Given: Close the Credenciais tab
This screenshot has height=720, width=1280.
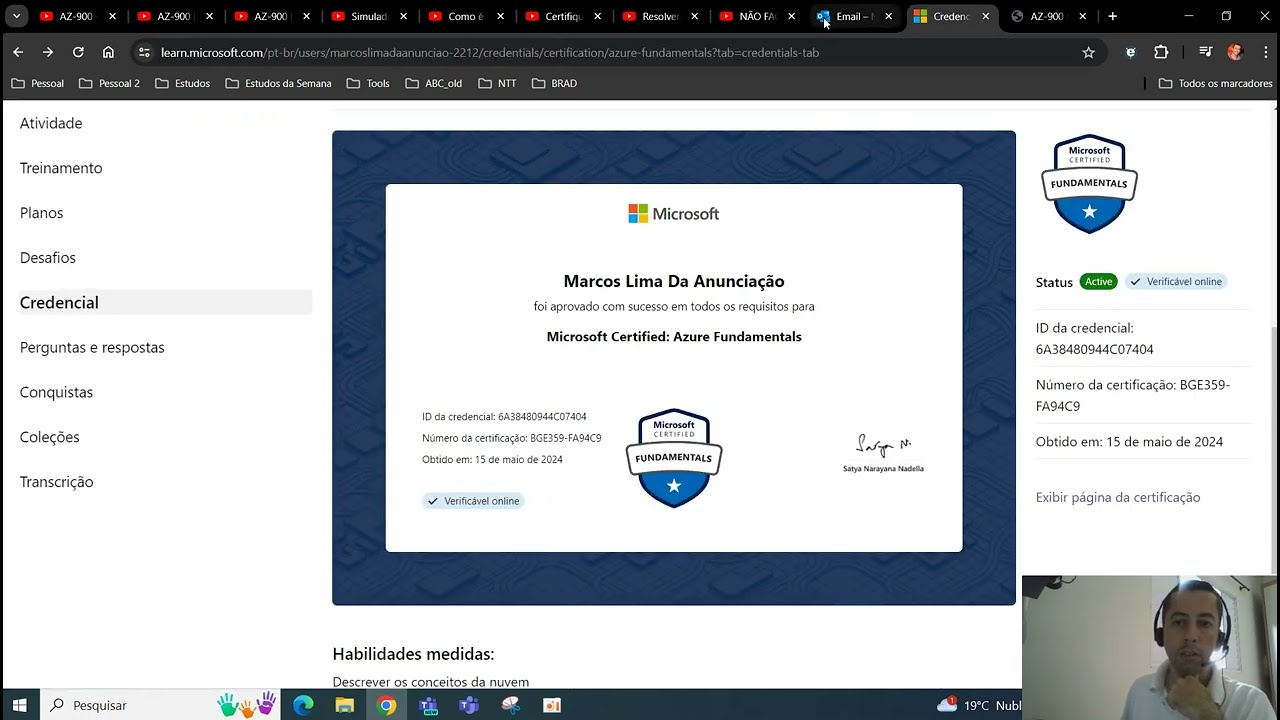Looking at the screenshot, I should [x=985, y=16].
